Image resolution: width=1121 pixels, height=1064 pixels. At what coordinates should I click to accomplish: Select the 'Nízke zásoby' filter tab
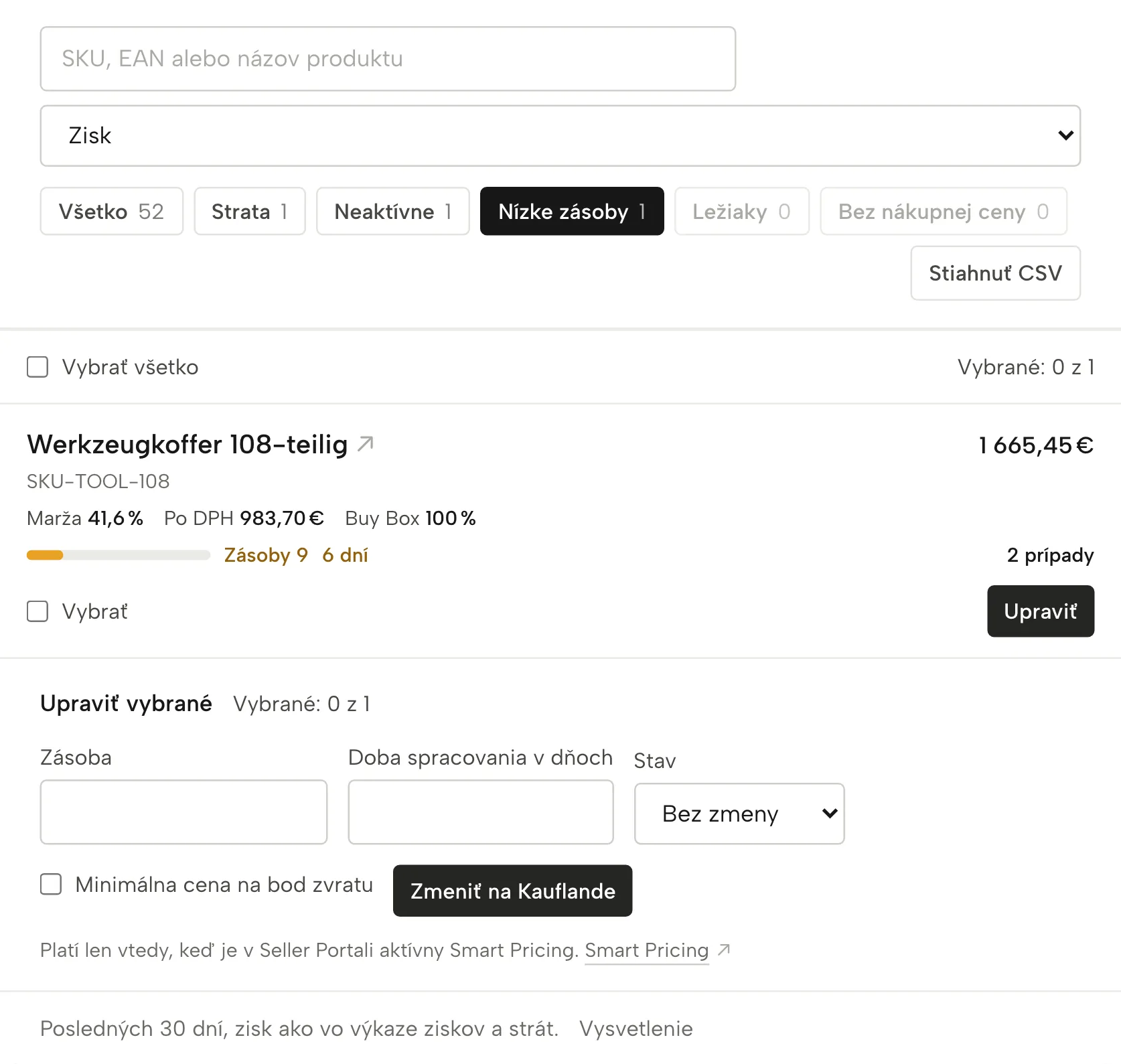[572, 211]
